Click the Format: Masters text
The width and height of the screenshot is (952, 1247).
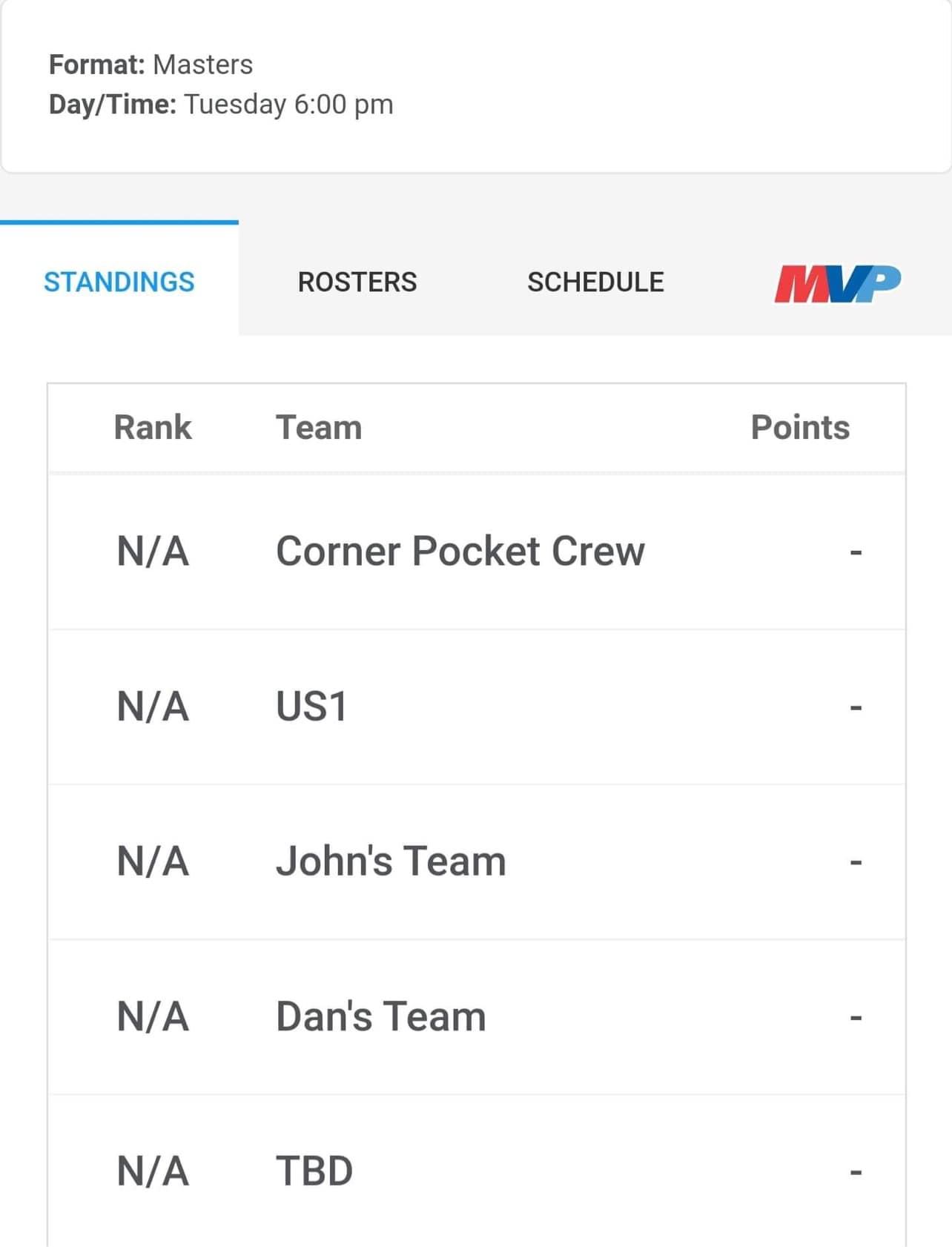[x=151, y=65]
